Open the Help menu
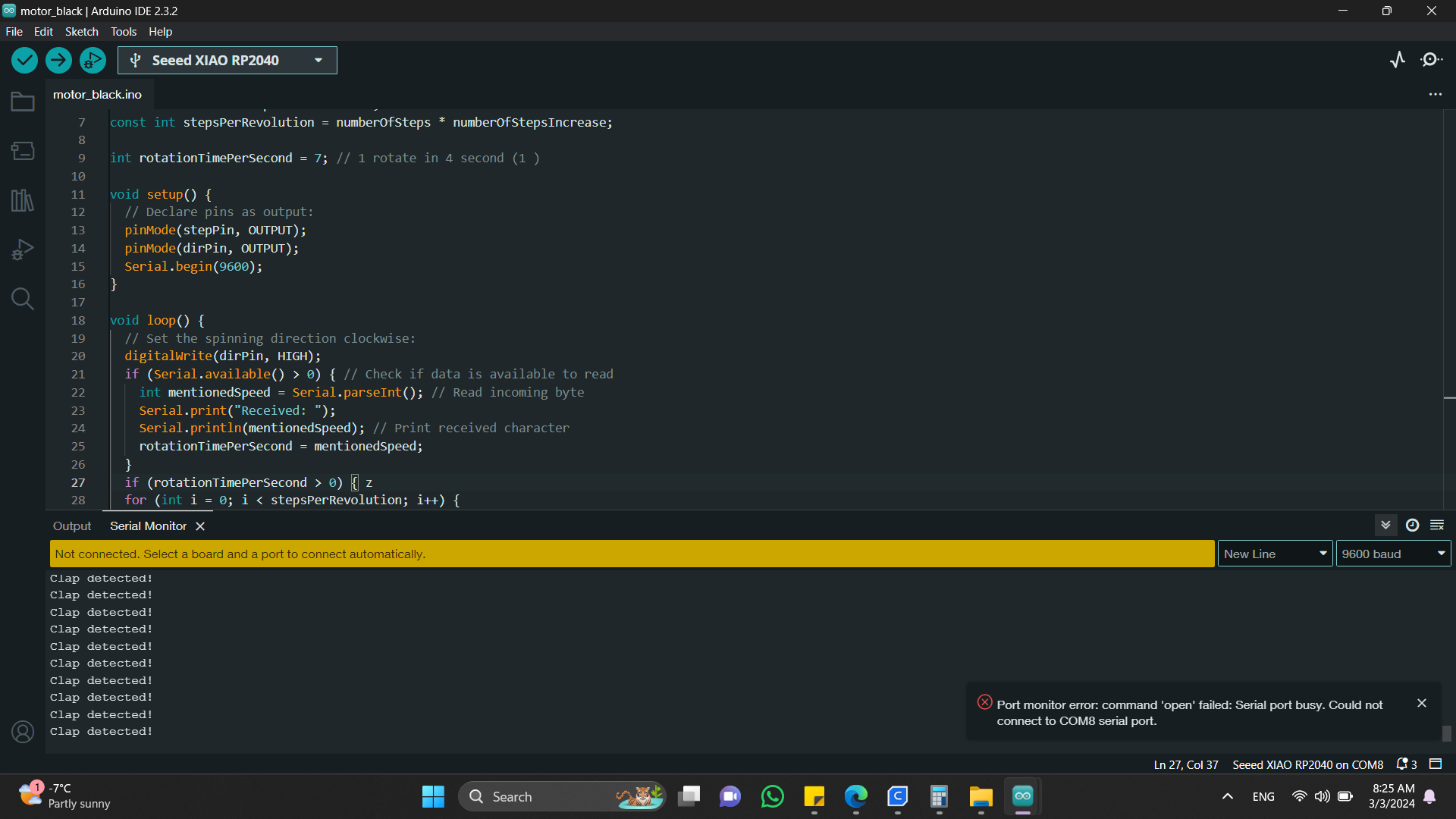The width and height of the screenshot is (1456, 819). click(160, 32)
